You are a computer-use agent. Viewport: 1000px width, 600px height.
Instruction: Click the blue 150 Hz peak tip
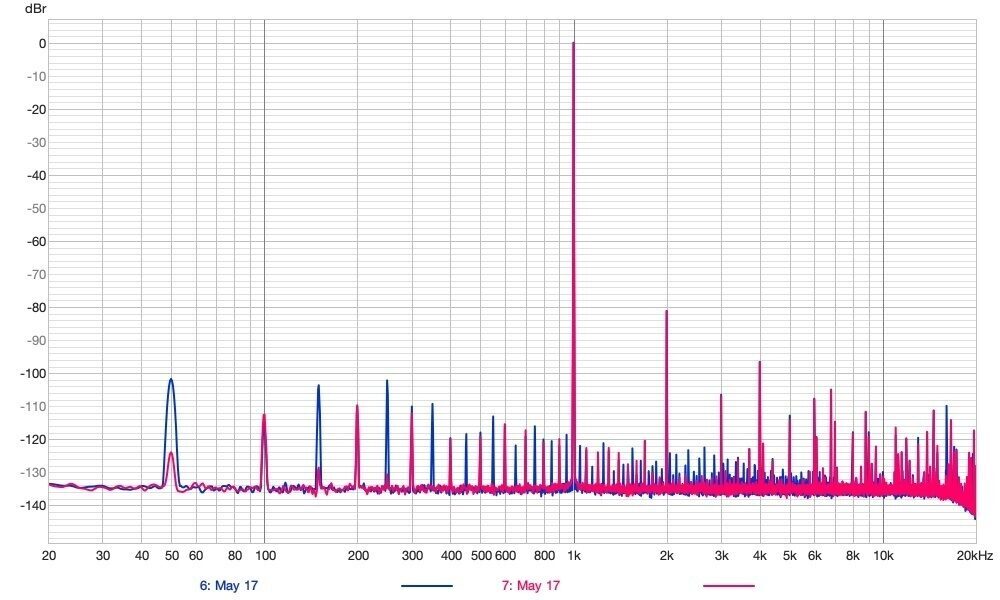[x=319, y=386]
